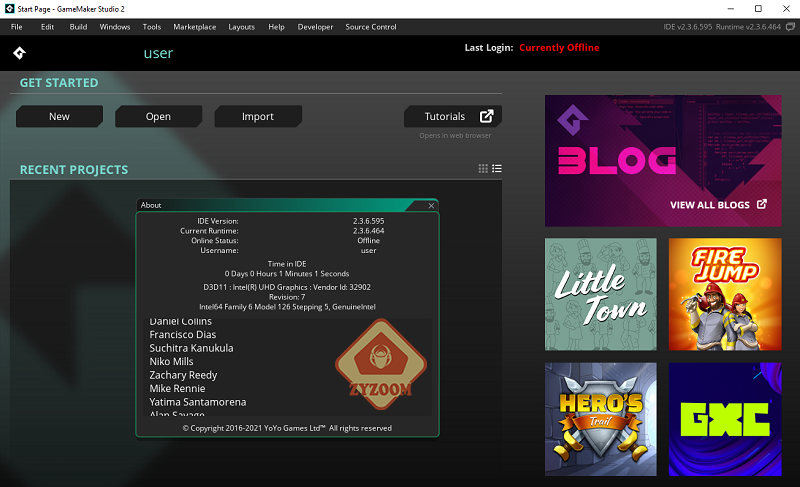Open the Help menu
Viewport: 800px width, 487px height.
tap(276, 27)
